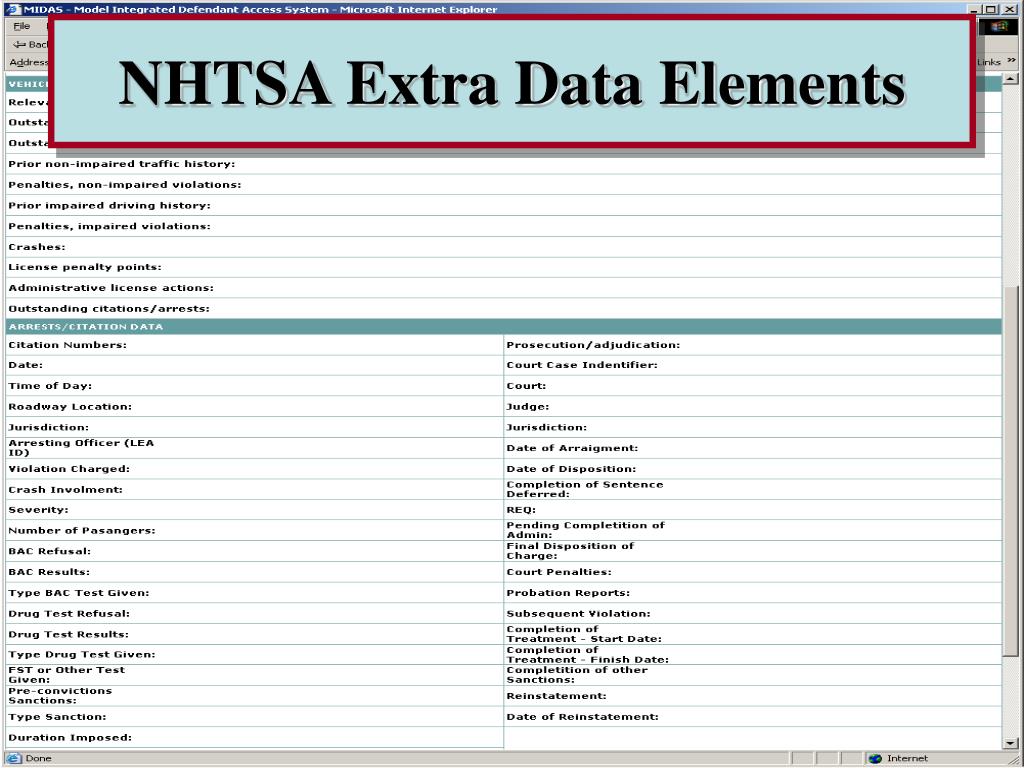Click the 'Court Case Indentifier:' label
Image resolution: width=1024 pixels, height=768 pixels.
[582, 365]
